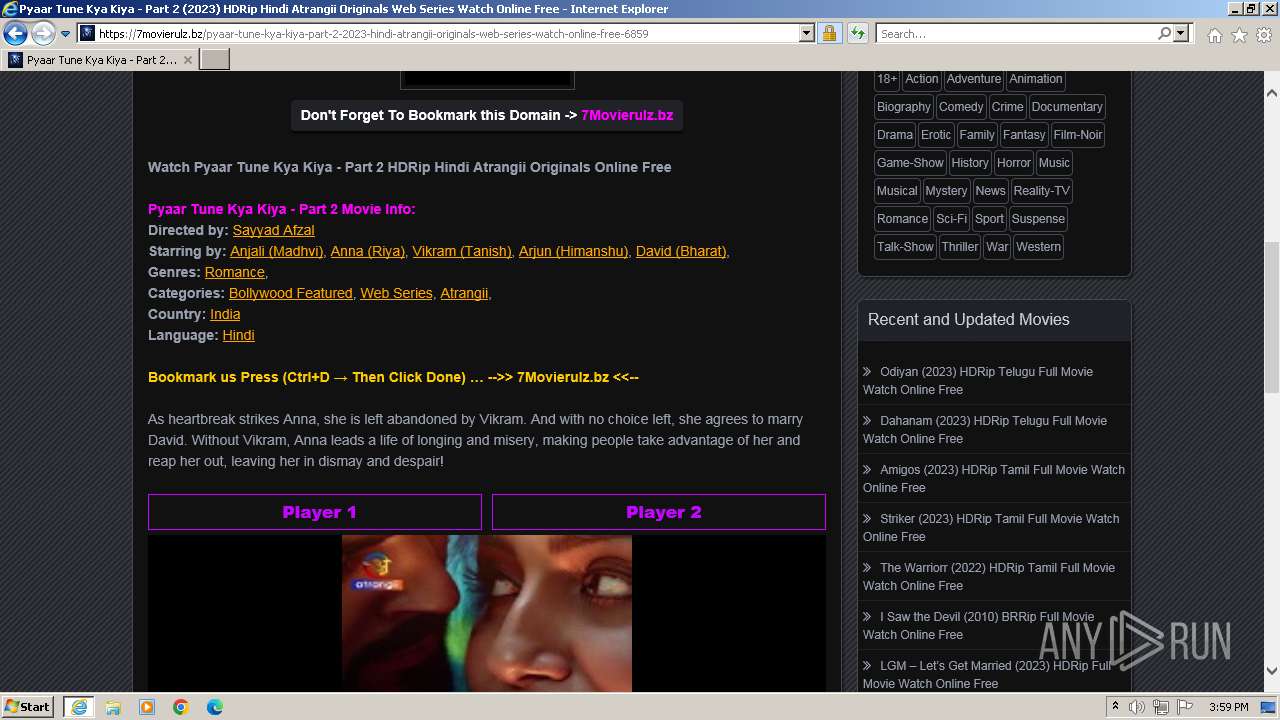This screenshot has width=1280, height=720.
Task: Select the Thriller genre tag
Action: pyautogui.click(x=960, y=247)
